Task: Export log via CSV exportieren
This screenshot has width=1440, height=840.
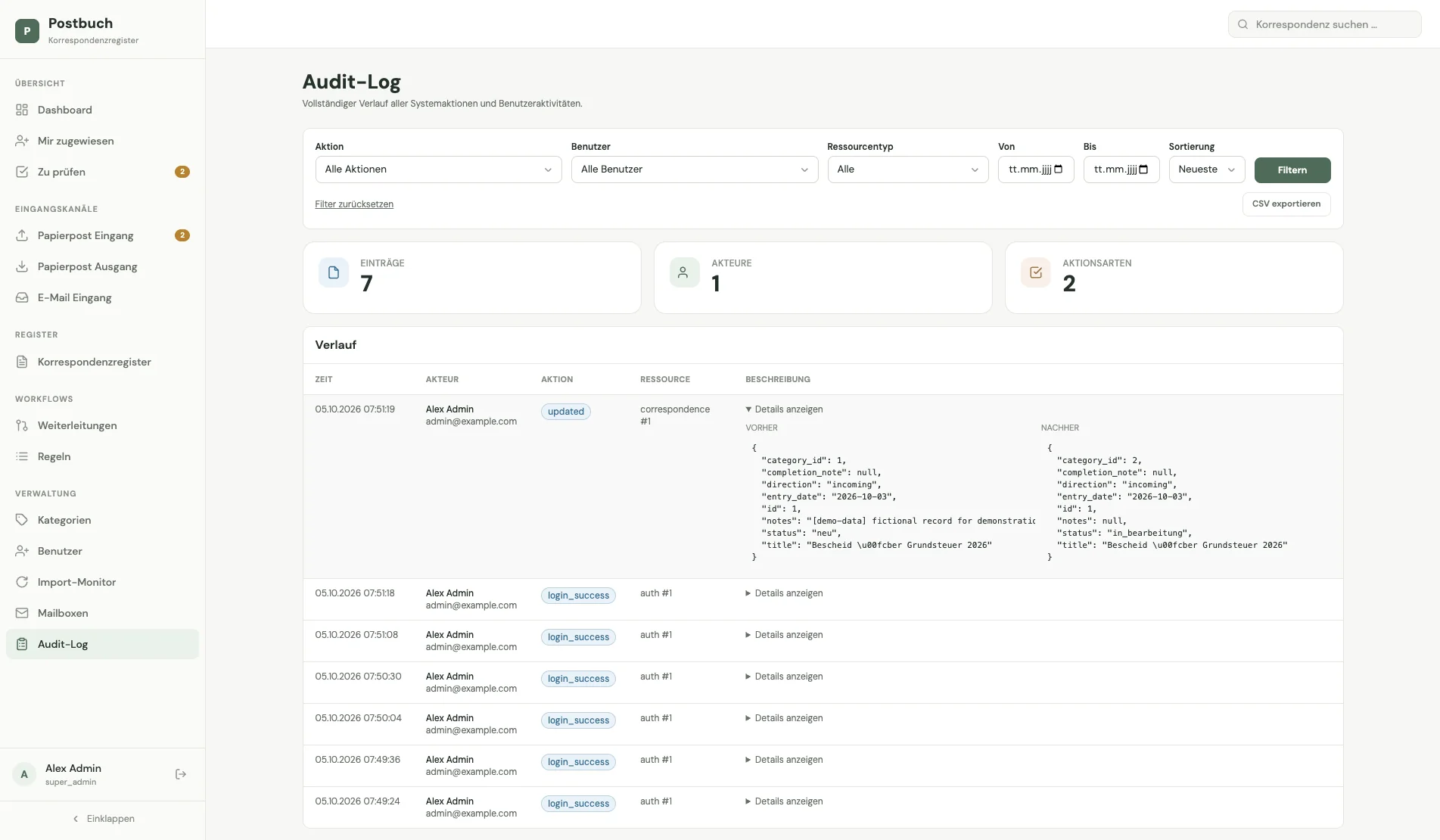Action: point(1286,204)
